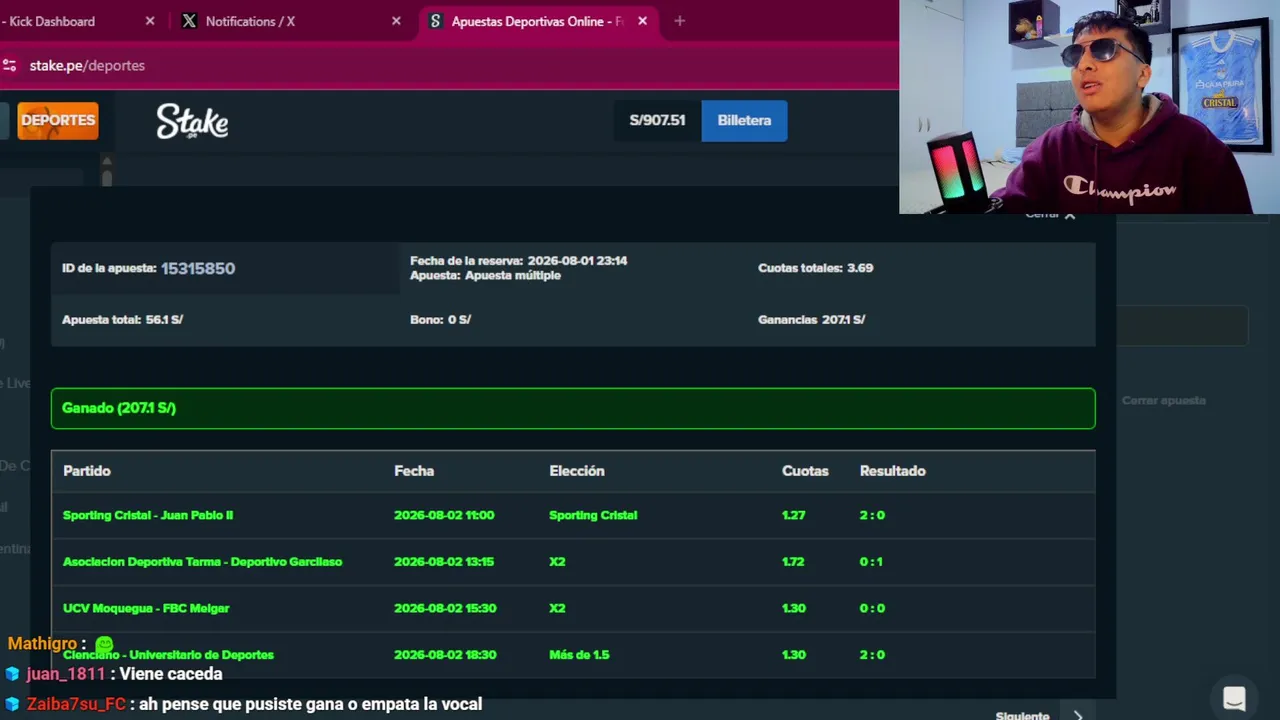The height and width of the screenshot is (720, 1280).
Task: Open a new browser tab
Action: (679, 21)
